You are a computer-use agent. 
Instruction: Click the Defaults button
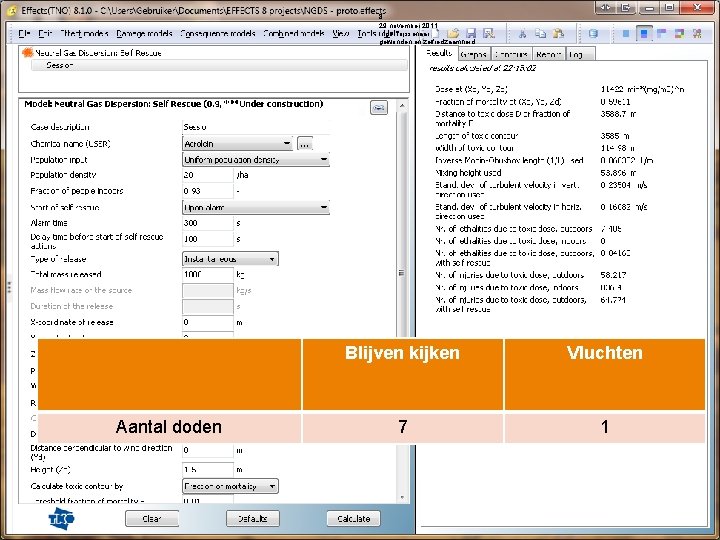point(253,519)
